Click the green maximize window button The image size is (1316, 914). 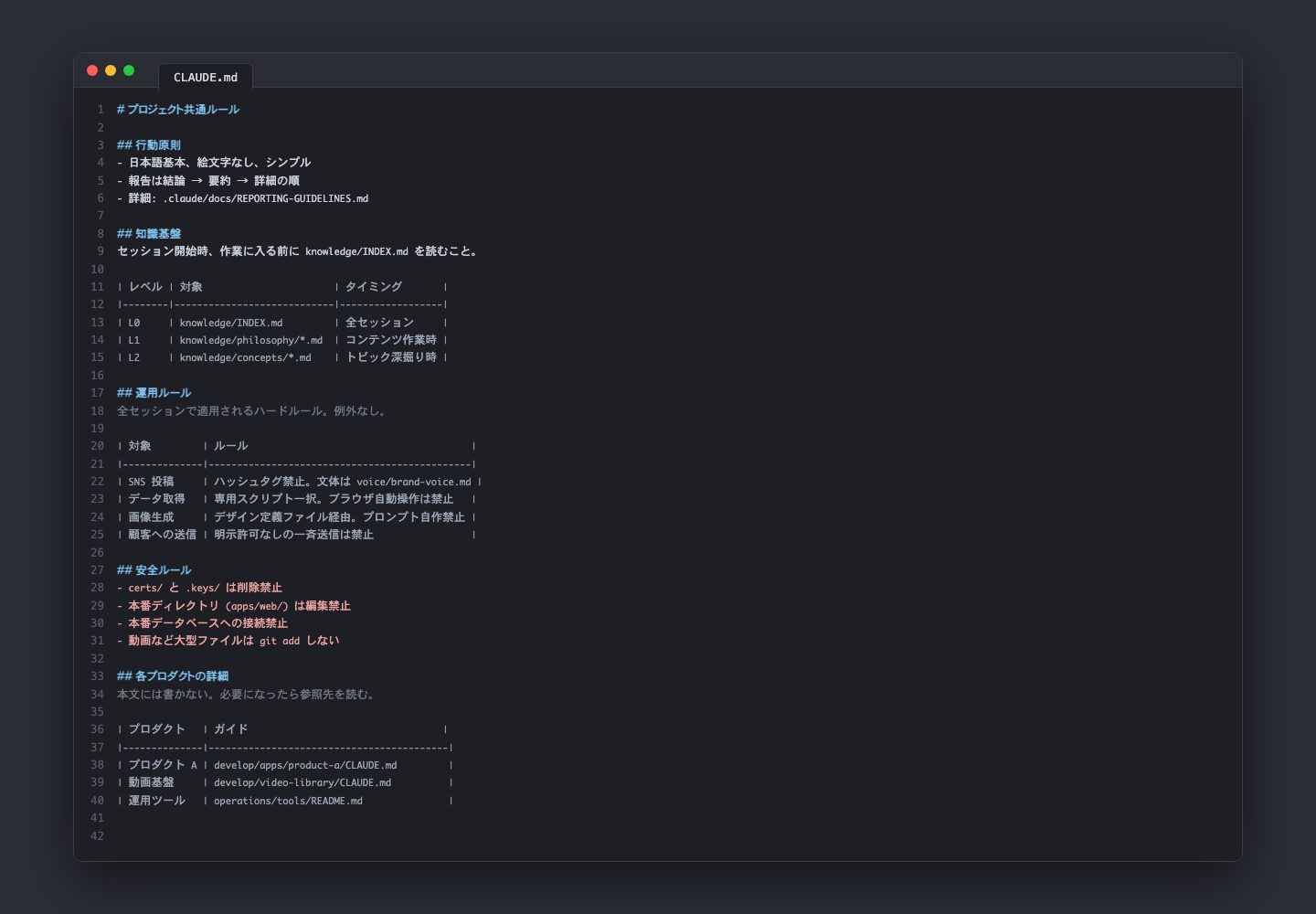click(x=129, y=70)
